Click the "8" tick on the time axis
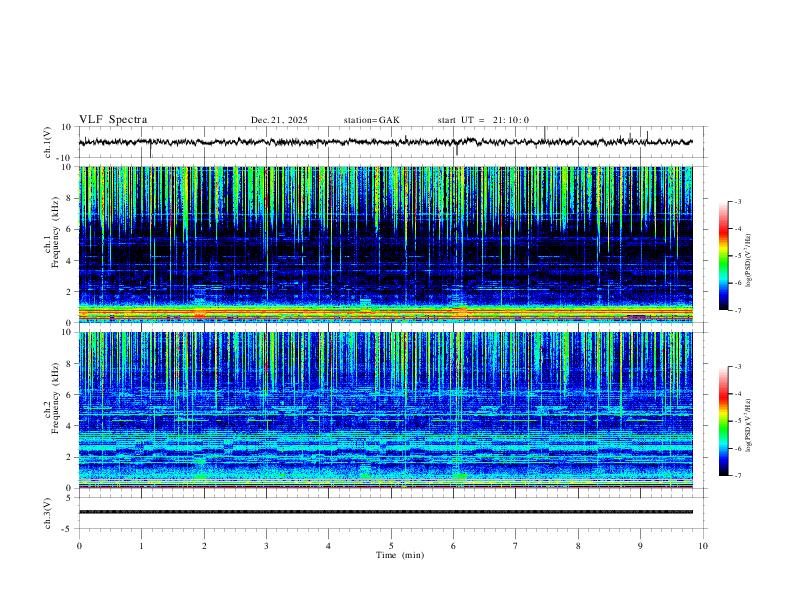Image resolution: width=792 pixels, height=612 pixels. pyautogui.click(x=578, y=546)
